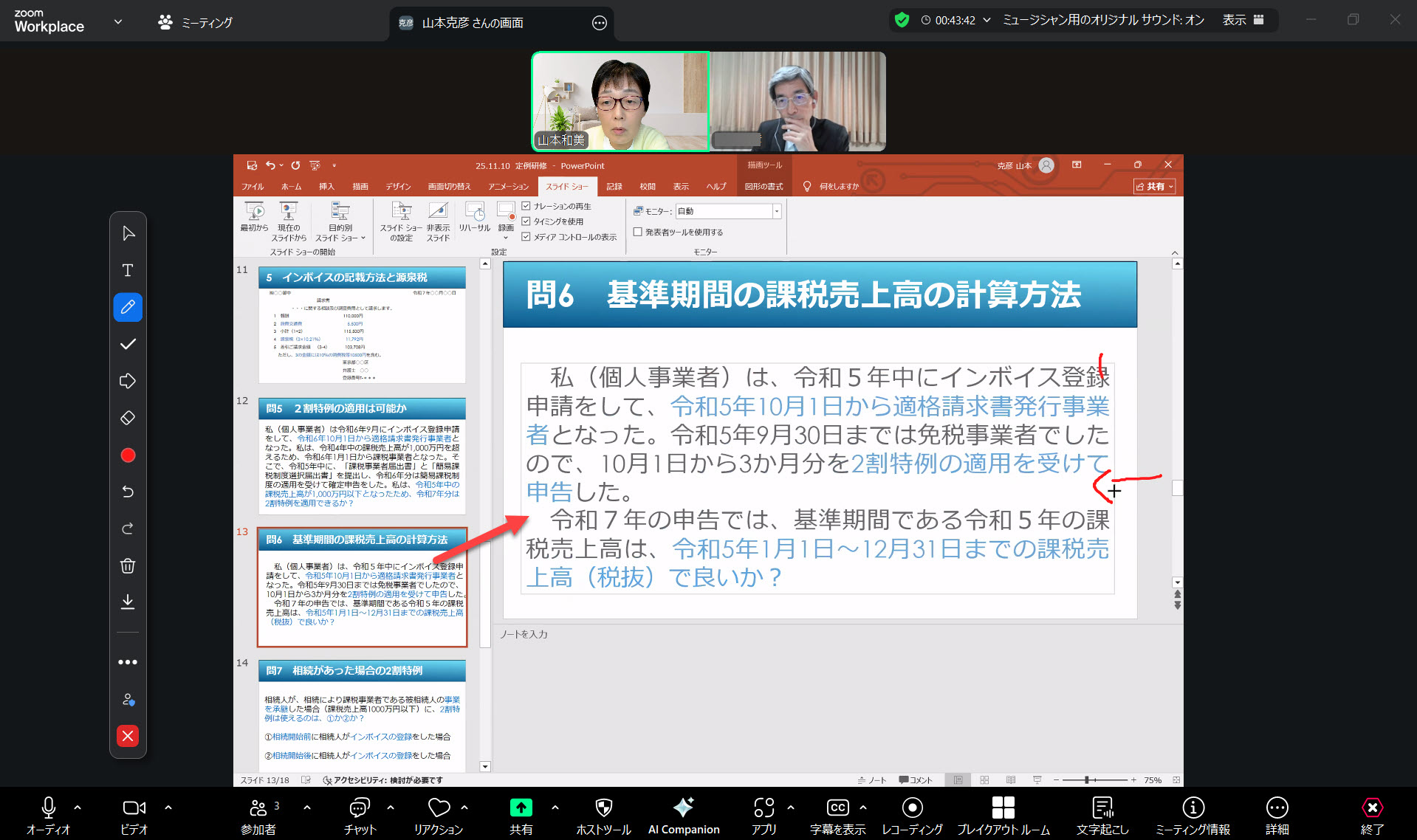This screenshot has height=840, width=1417.
Task: Open screen share more options ellipsis
Action: (600, 23)
